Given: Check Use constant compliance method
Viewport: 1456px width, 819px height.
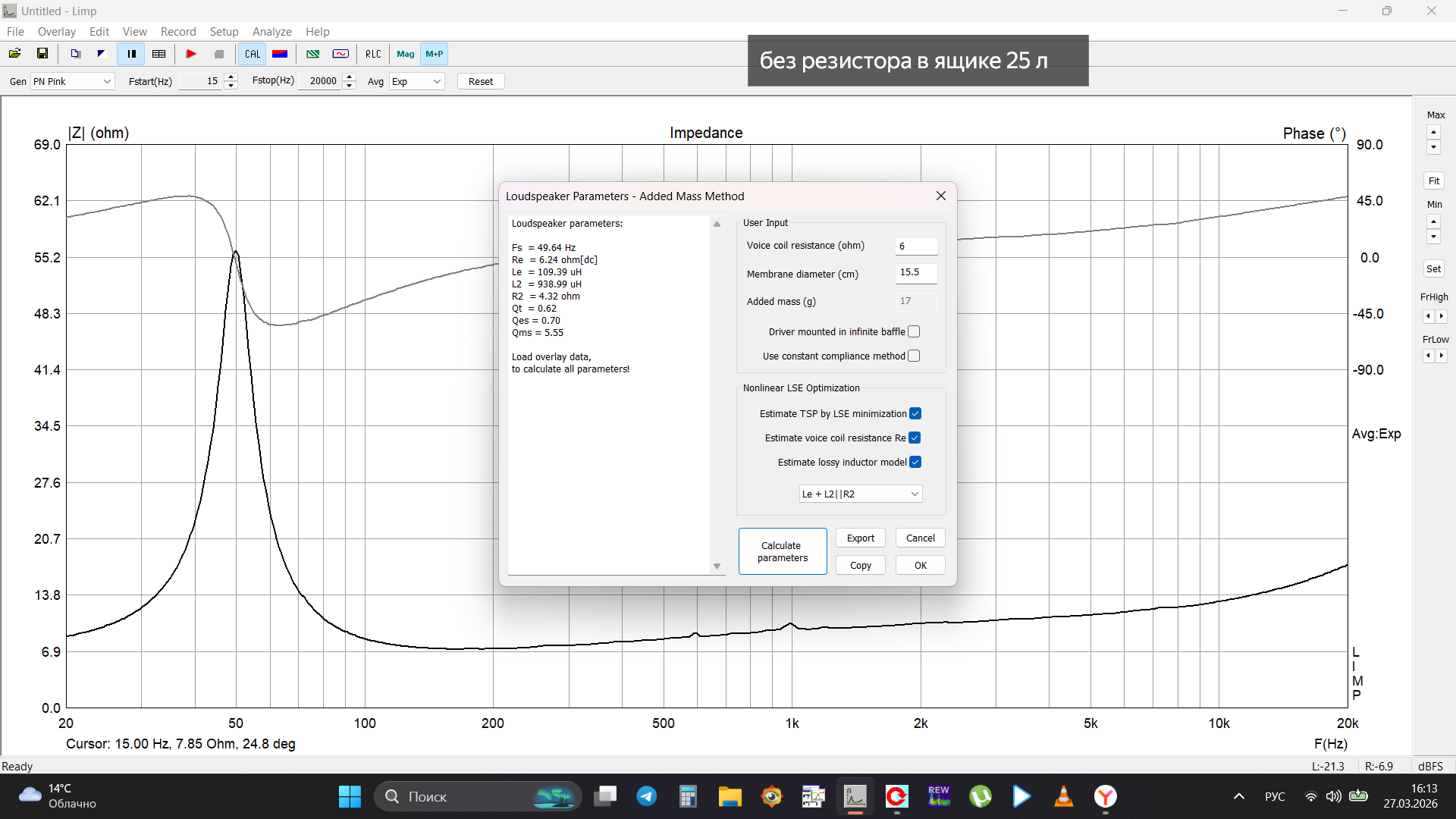Looking at the screenshot, I should coord(914,356).
